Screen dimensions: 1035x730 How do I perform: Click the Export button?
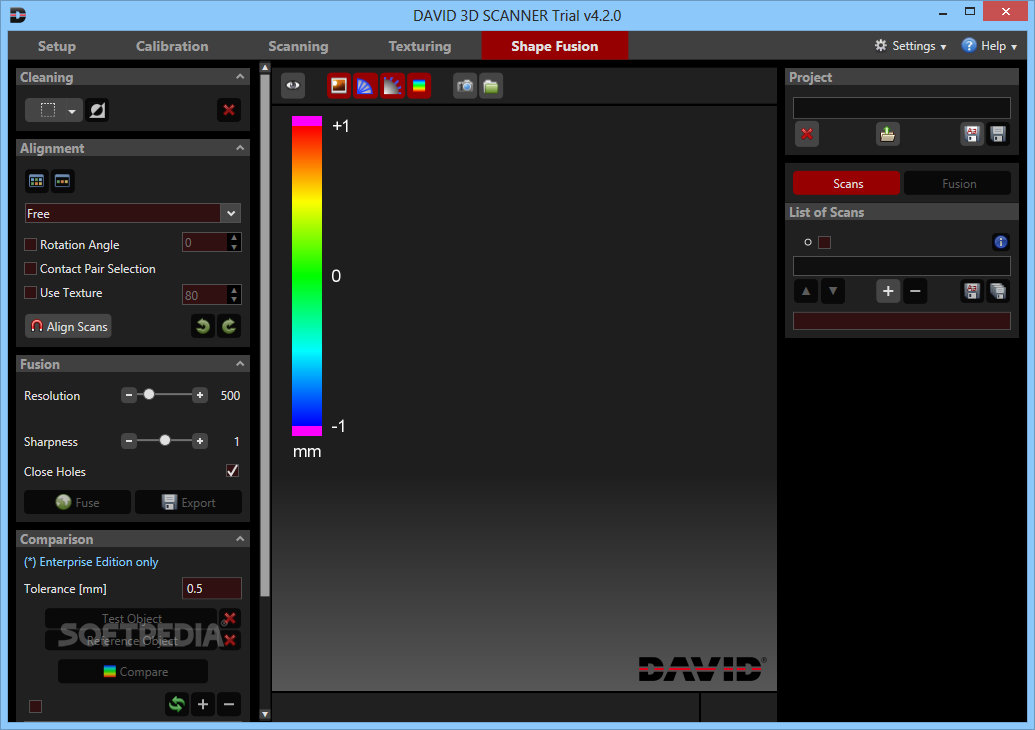tap(189, 502)
